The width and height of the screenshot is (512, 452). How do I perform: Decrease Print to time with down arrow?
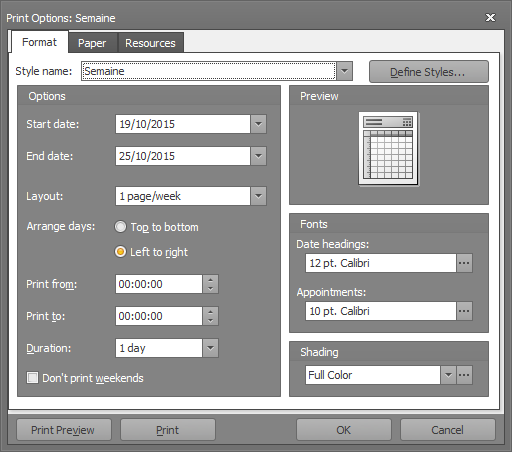pyautogui.click(x=210, y=321)
